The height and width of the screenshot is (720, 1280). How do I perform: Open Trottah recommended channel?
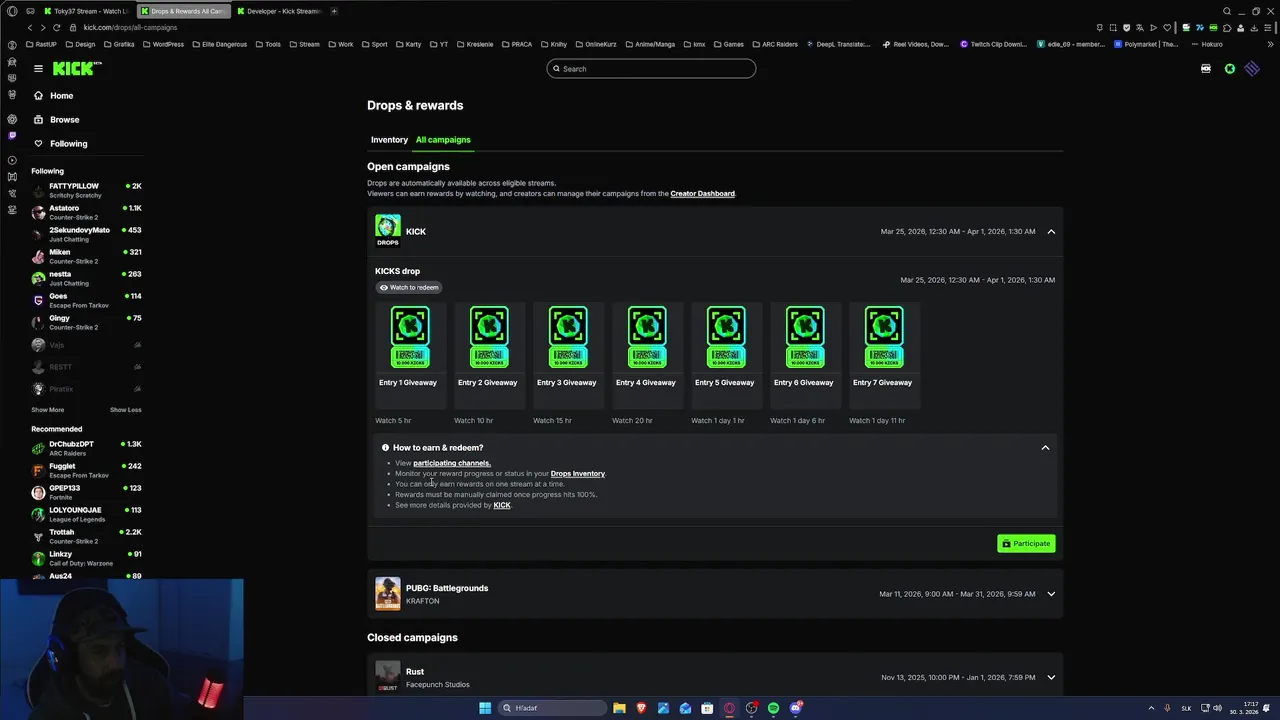click(x=86, y=536)
